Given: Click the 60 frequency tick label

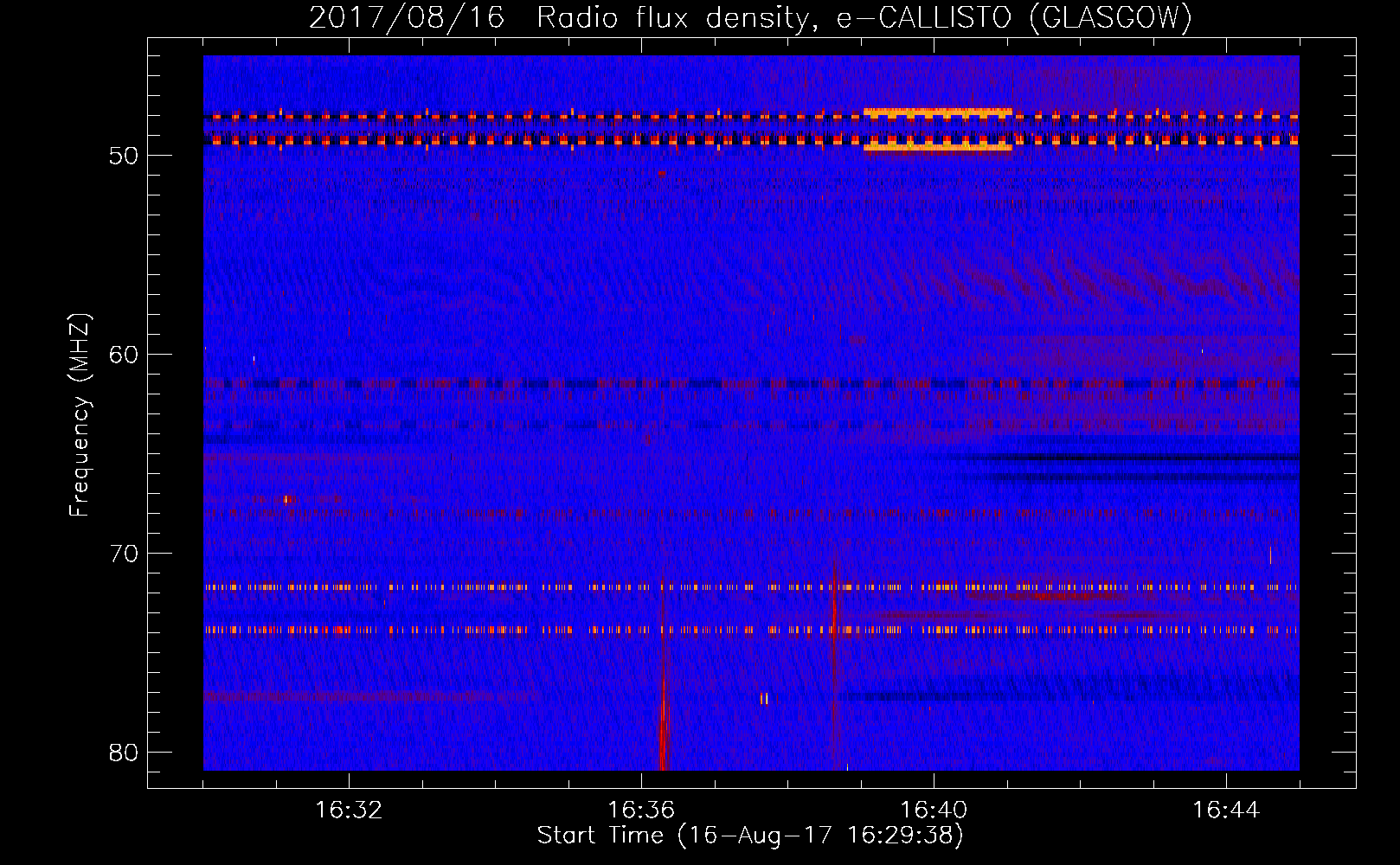Looking at the screenshot, I should (x=124, y=355).
